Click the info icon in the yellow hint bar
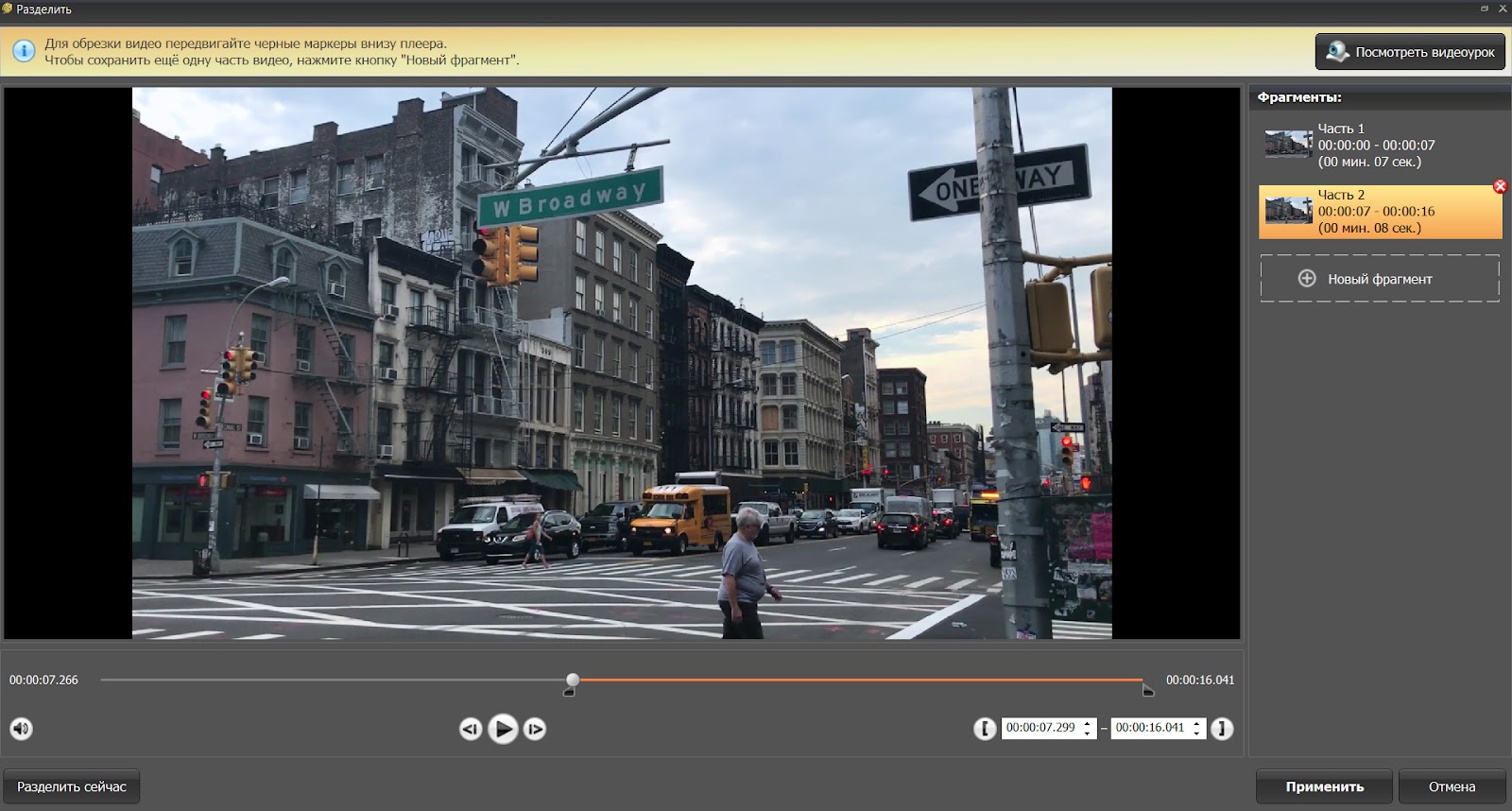 pos(23,51)
